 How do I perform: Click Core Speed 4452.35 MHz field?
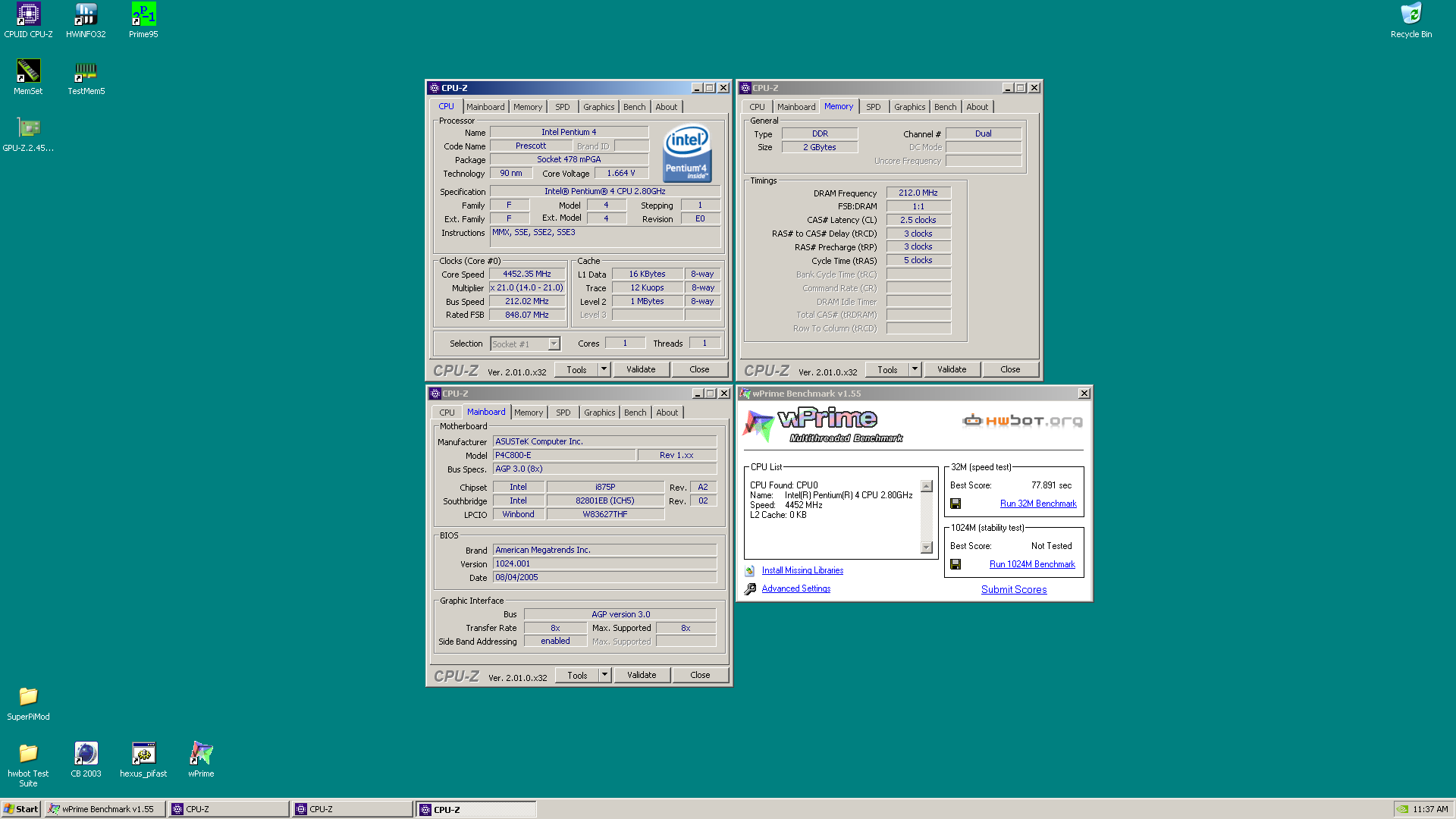coord(527,275)
